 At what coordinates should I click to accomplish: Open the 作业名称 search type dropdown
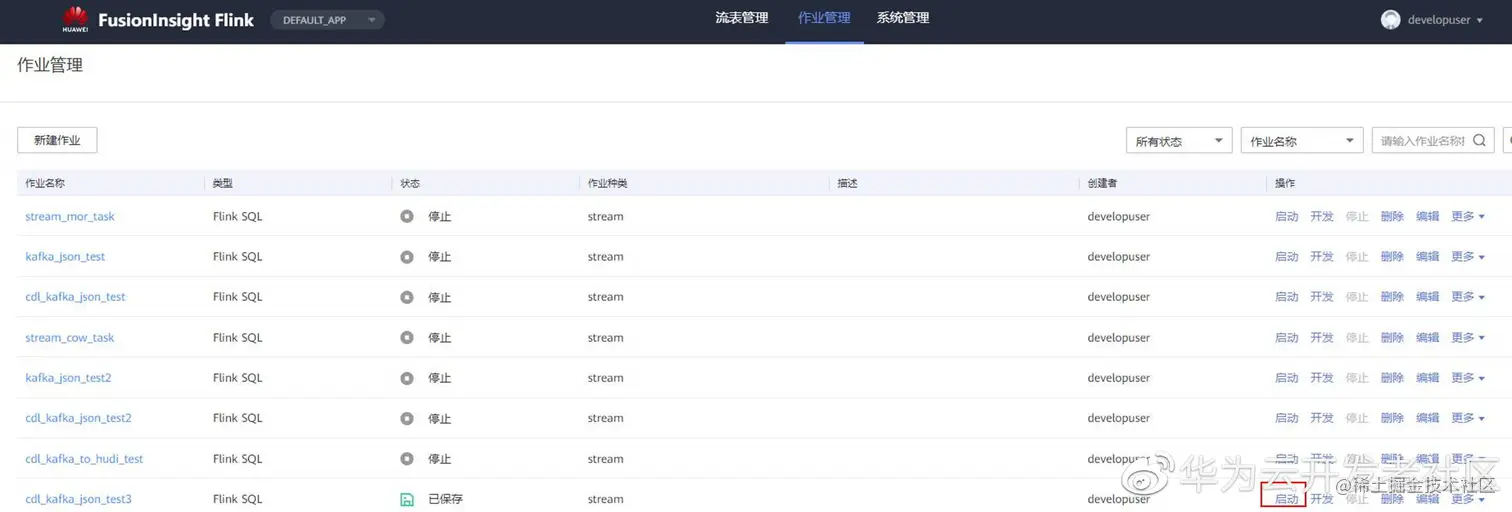pos(1302,141)
